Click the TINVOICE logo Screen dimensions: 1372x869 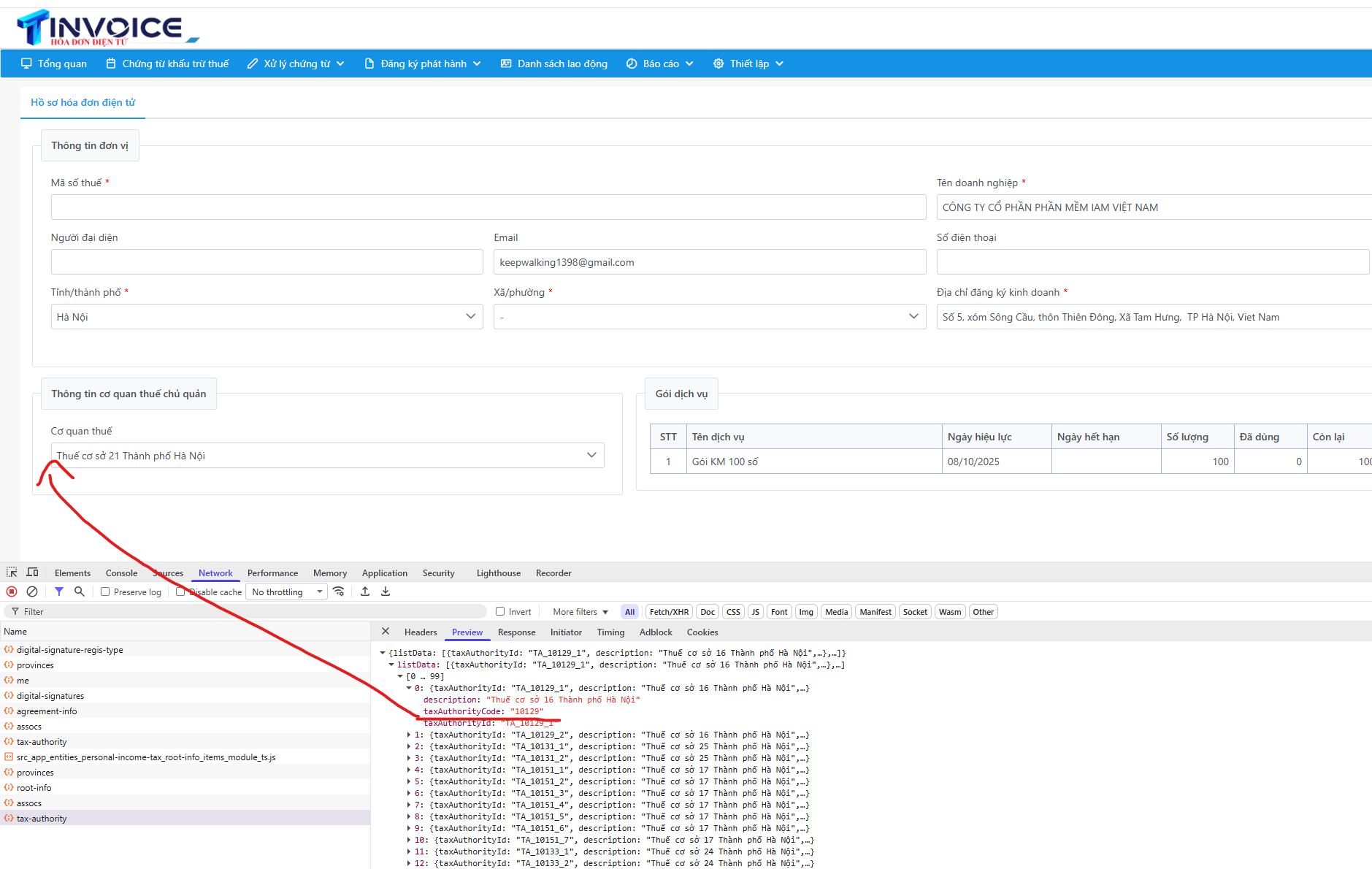pyautogui.click(x=107, y=28)
